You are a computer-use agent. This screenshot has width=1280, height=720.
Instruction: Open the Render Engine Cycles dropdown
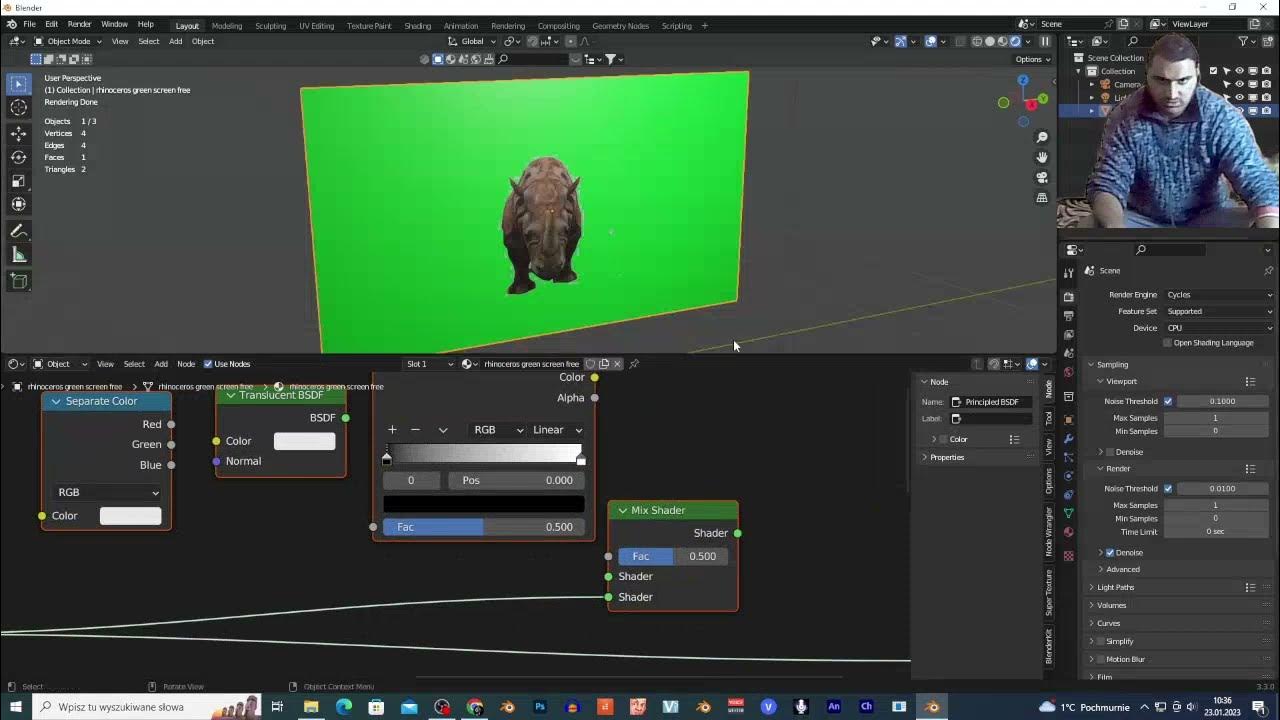[x=1219, y=295]
